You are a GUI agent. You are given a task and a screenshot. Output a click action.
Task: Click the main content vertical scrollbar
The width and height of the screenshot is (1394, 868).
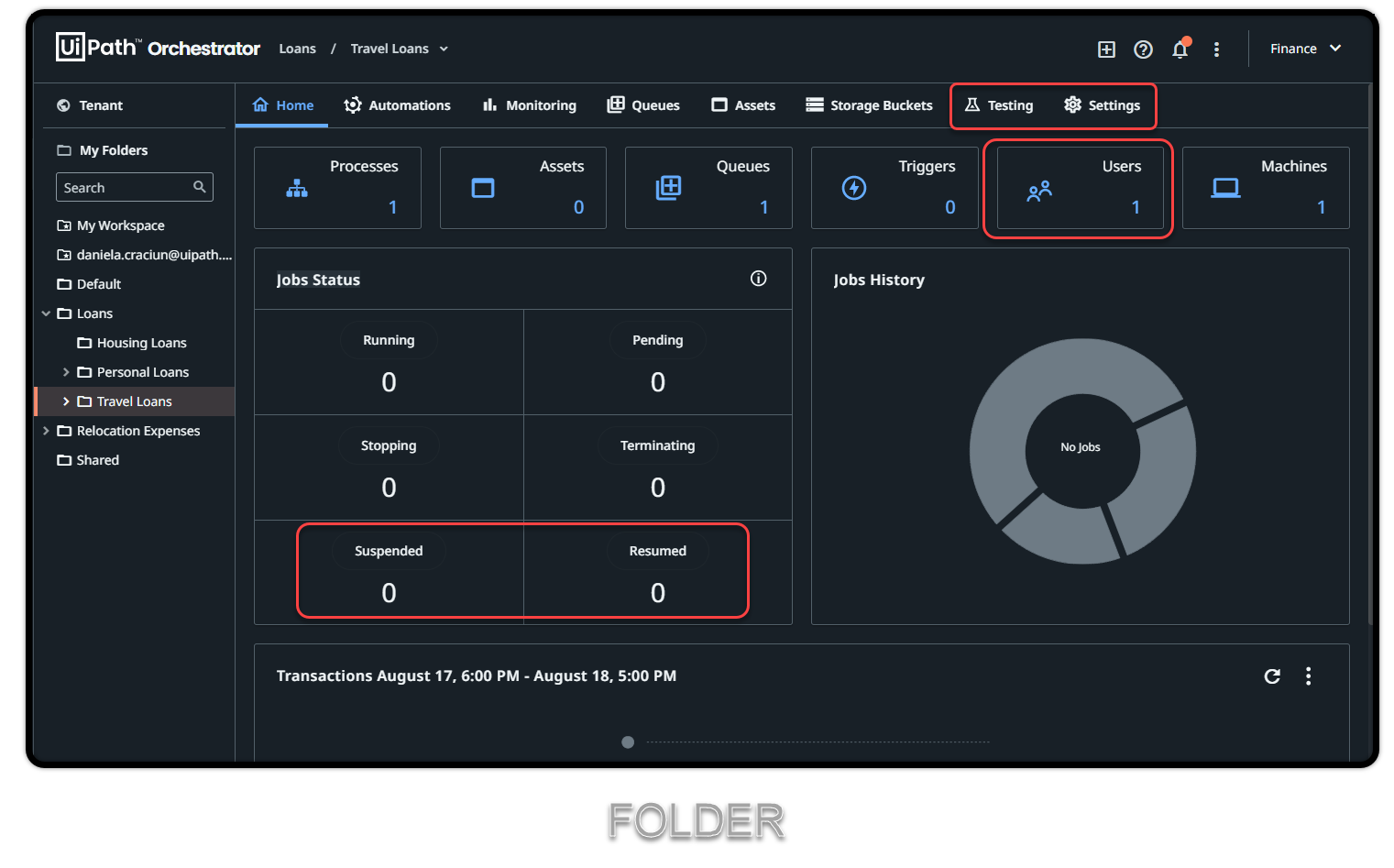tap(1370, 353)
